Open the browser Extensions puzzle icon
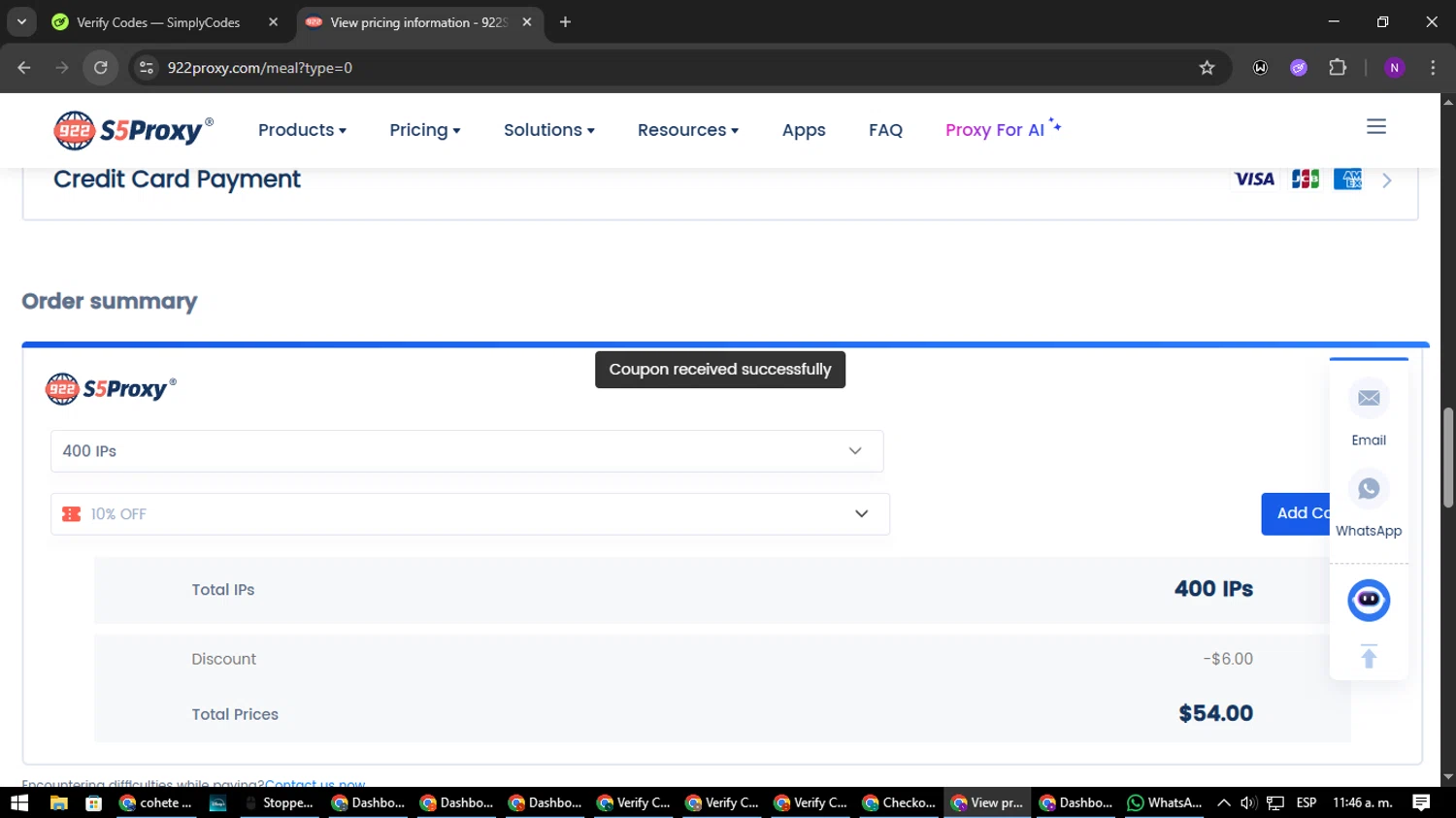This screenshot has height=818, width=1456. (x=1338, y=68)
